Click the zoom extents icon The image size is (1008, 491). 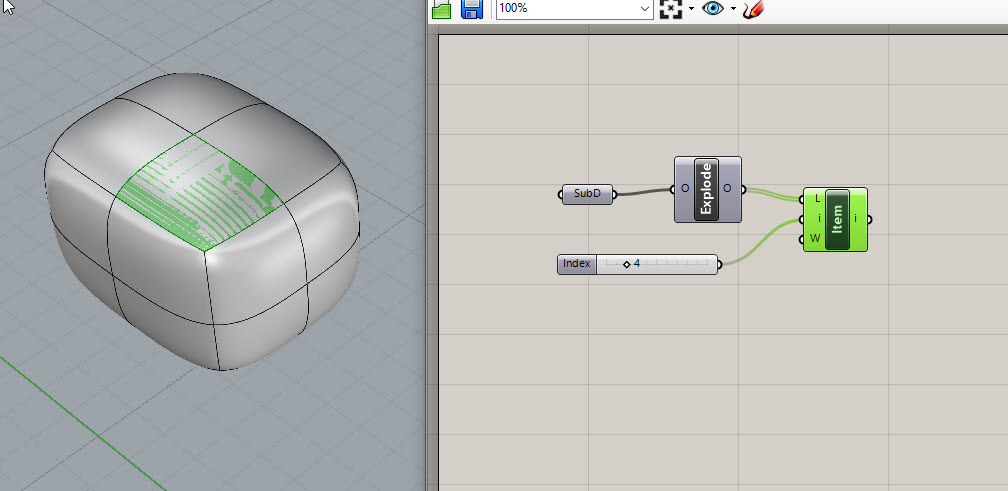pos(670,8)
